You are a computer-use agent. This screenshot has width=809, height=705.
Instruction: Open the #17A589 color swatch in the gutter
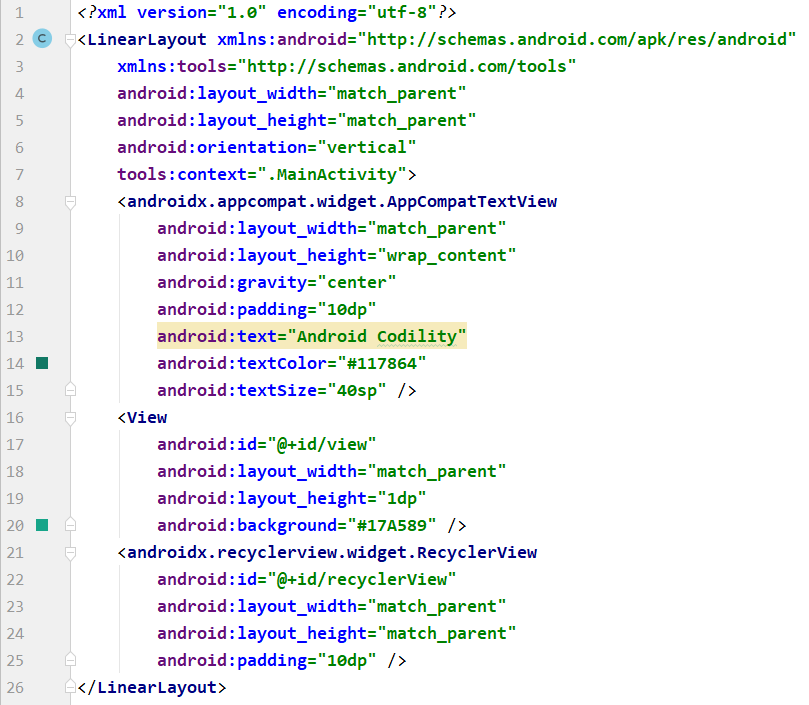tap(42, 525)
